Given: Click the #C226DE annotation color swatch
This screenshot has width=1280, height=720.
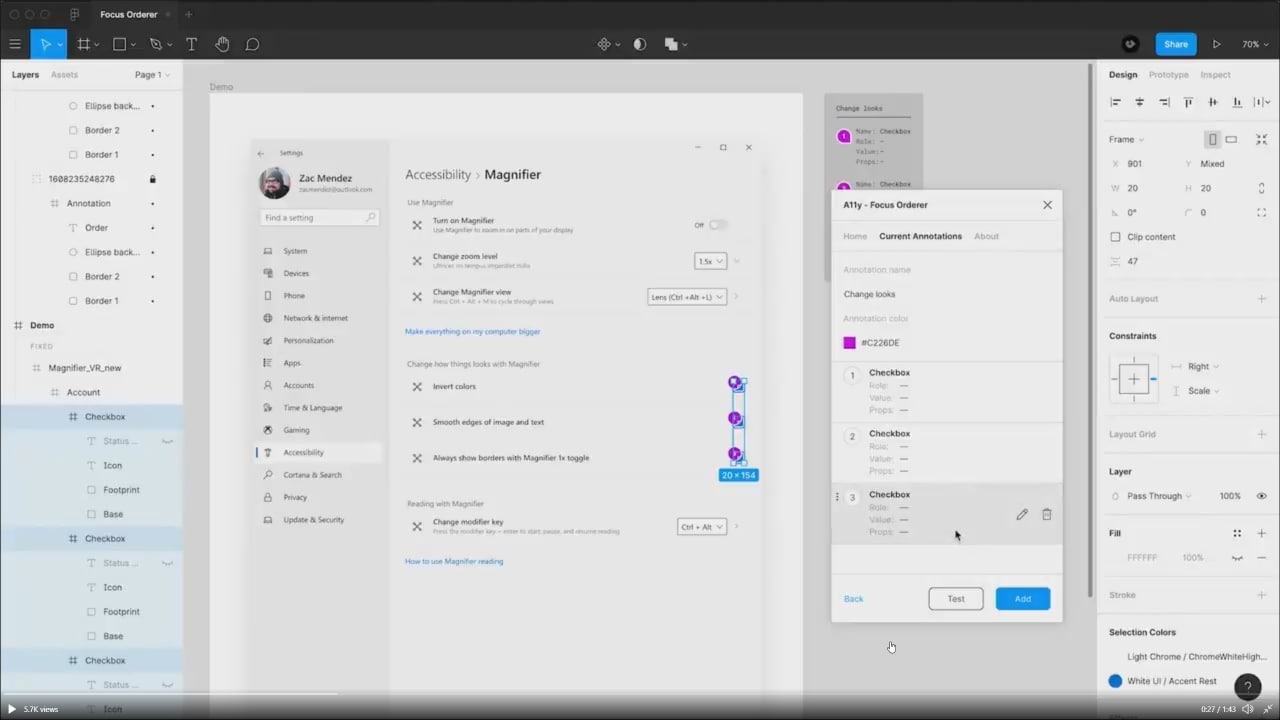Looking at the screenshot, I should click(x=850, y=343).
